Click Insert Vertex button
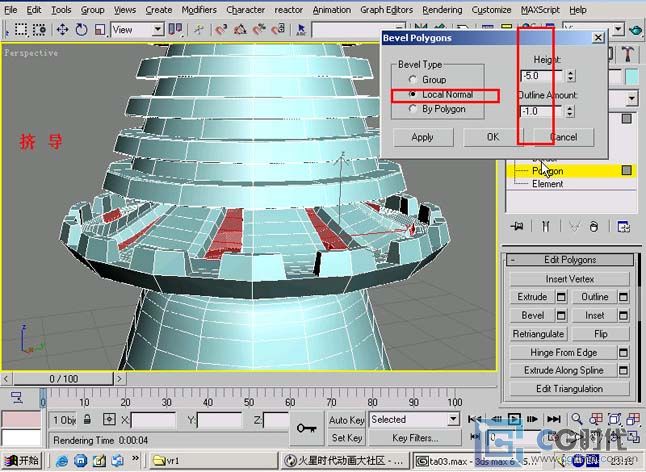646x472 pixels. [570, 279]
